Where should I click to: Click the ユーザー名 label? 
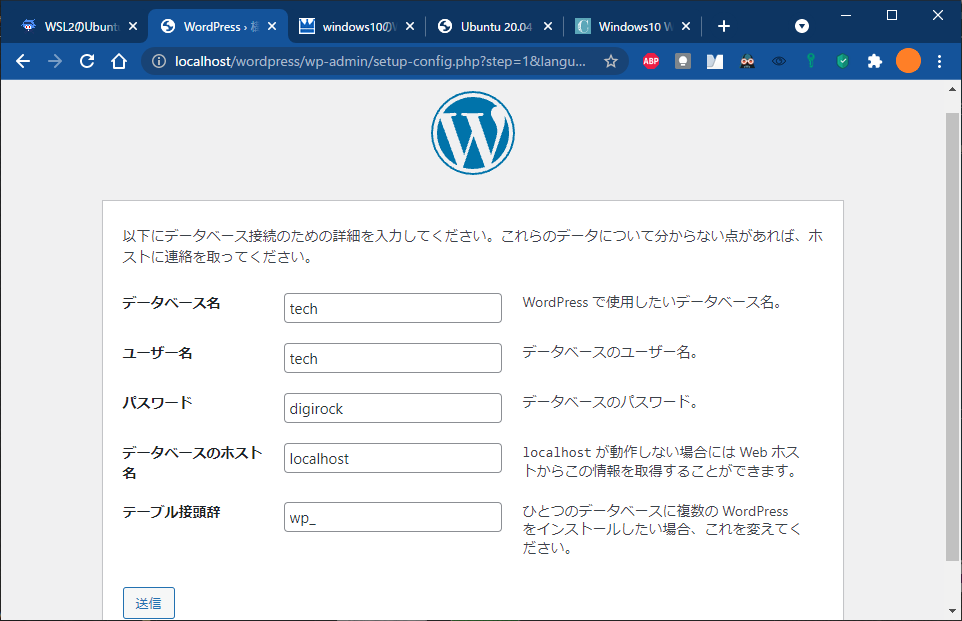pyautogui.click(x=157, y=353)
